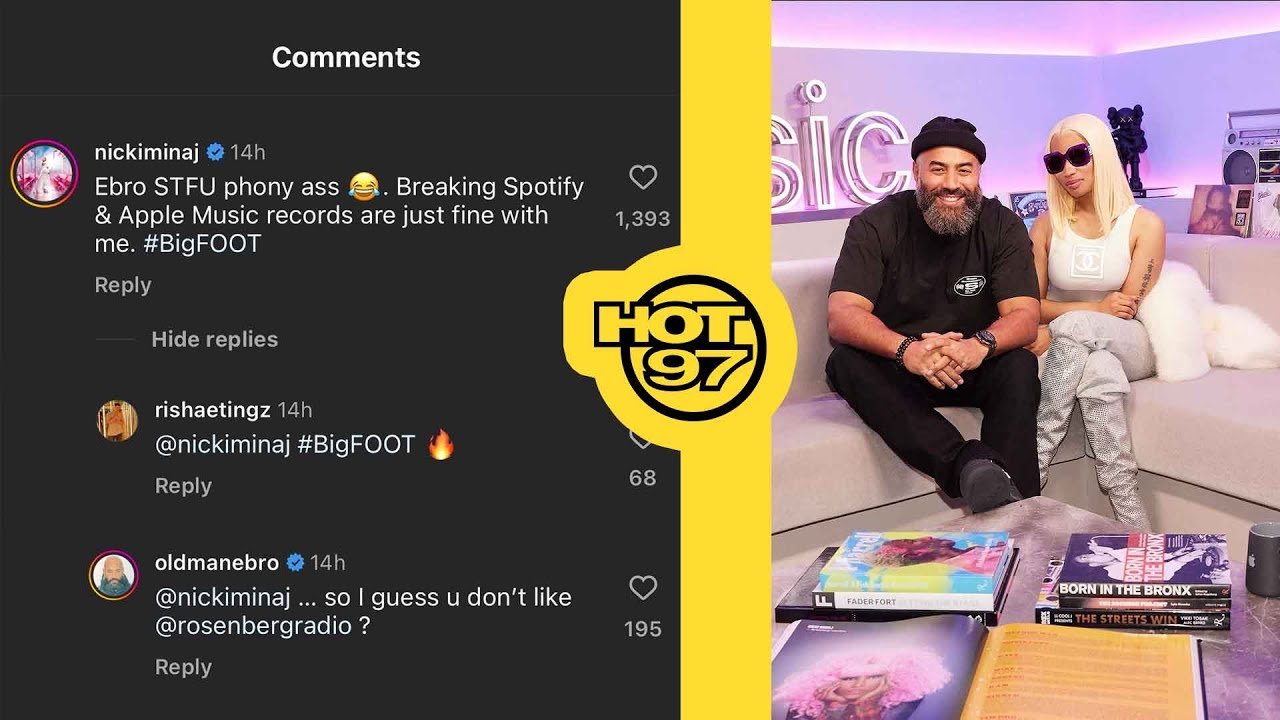Open the nickiminaj username link
The image size is (1280, 720).
[x=147, y=152]
